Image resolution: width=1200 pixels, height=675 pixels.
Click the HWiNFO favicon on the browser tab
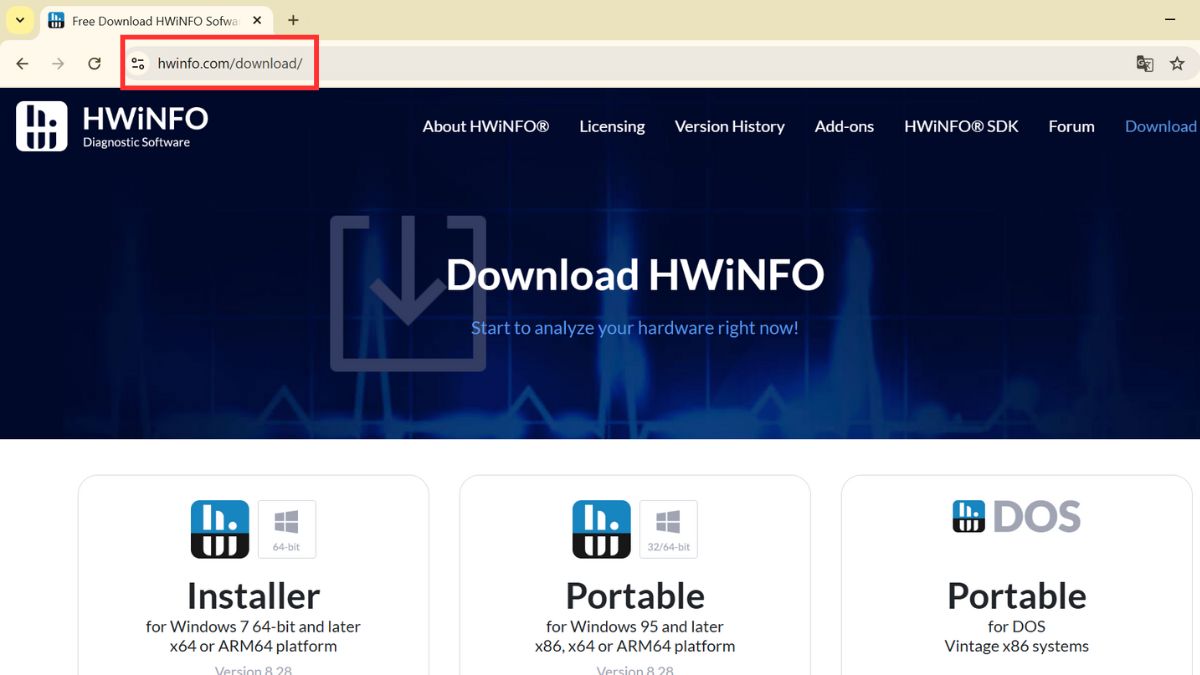click(56, 20)
